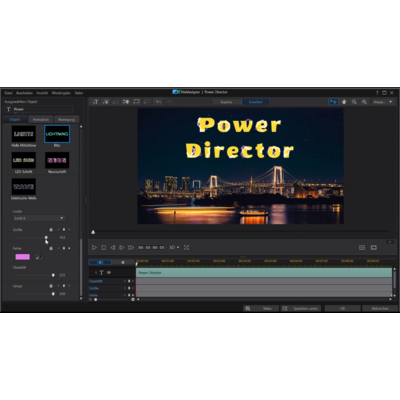Switch to the Animation tab
The height and width of the screenshot is (400, 400).
point(41,119)
